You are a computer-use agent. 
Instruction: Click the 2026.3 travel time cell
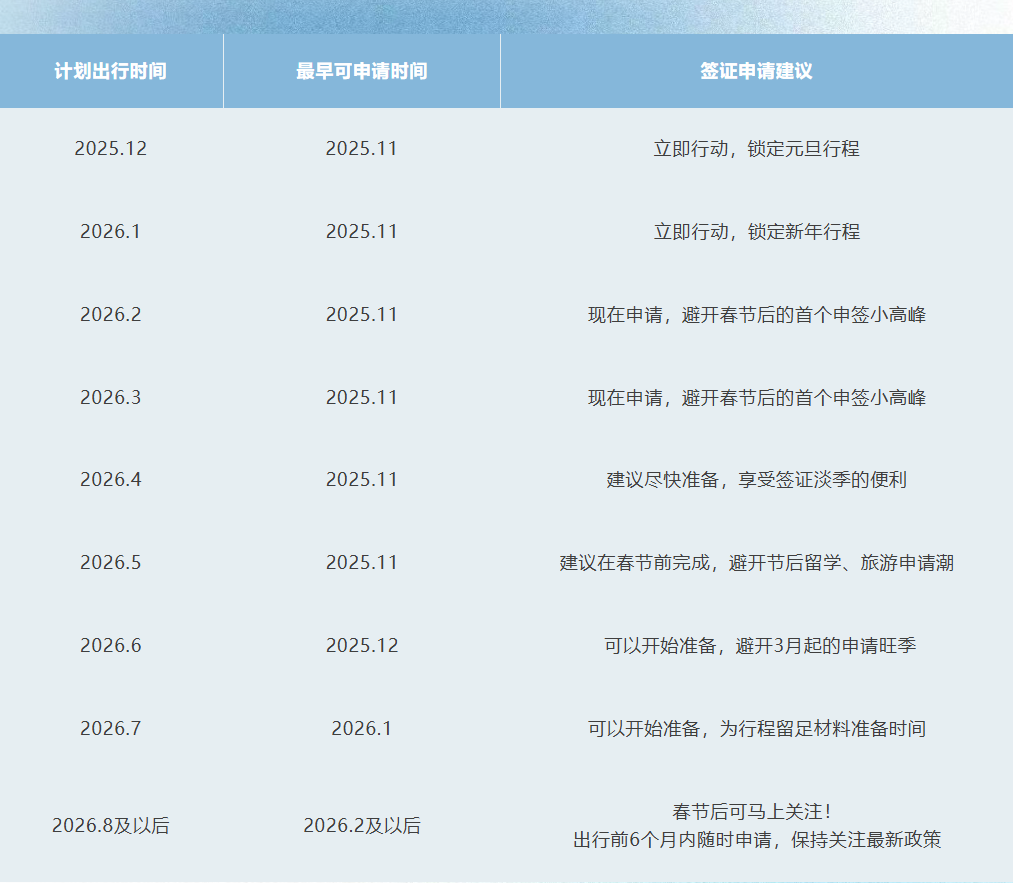tap(111, 398)
